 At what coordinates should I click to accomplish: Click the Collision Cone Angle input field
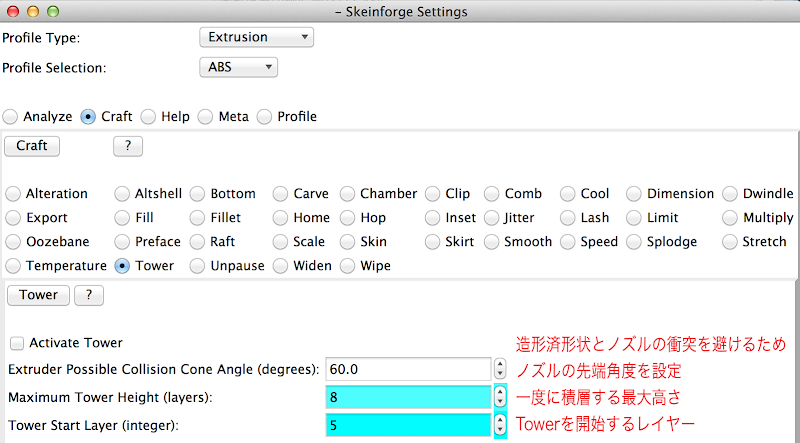point(409,369)
